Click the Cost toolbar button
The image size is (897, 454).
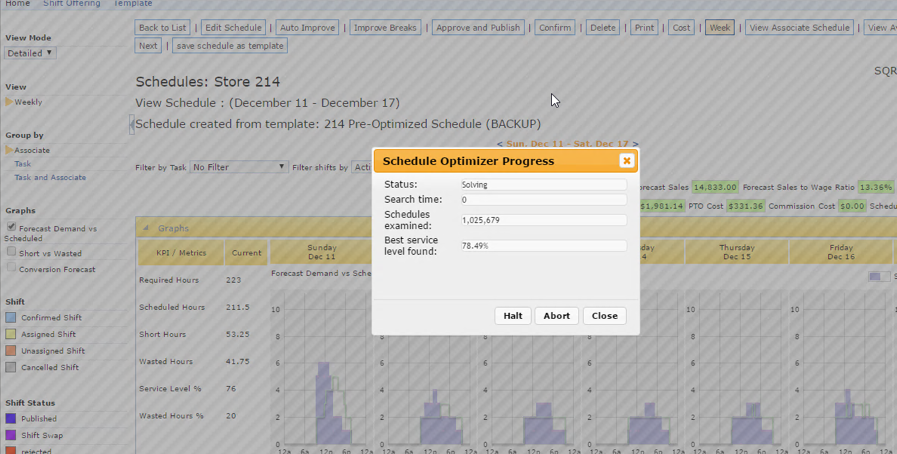point(681,27)
